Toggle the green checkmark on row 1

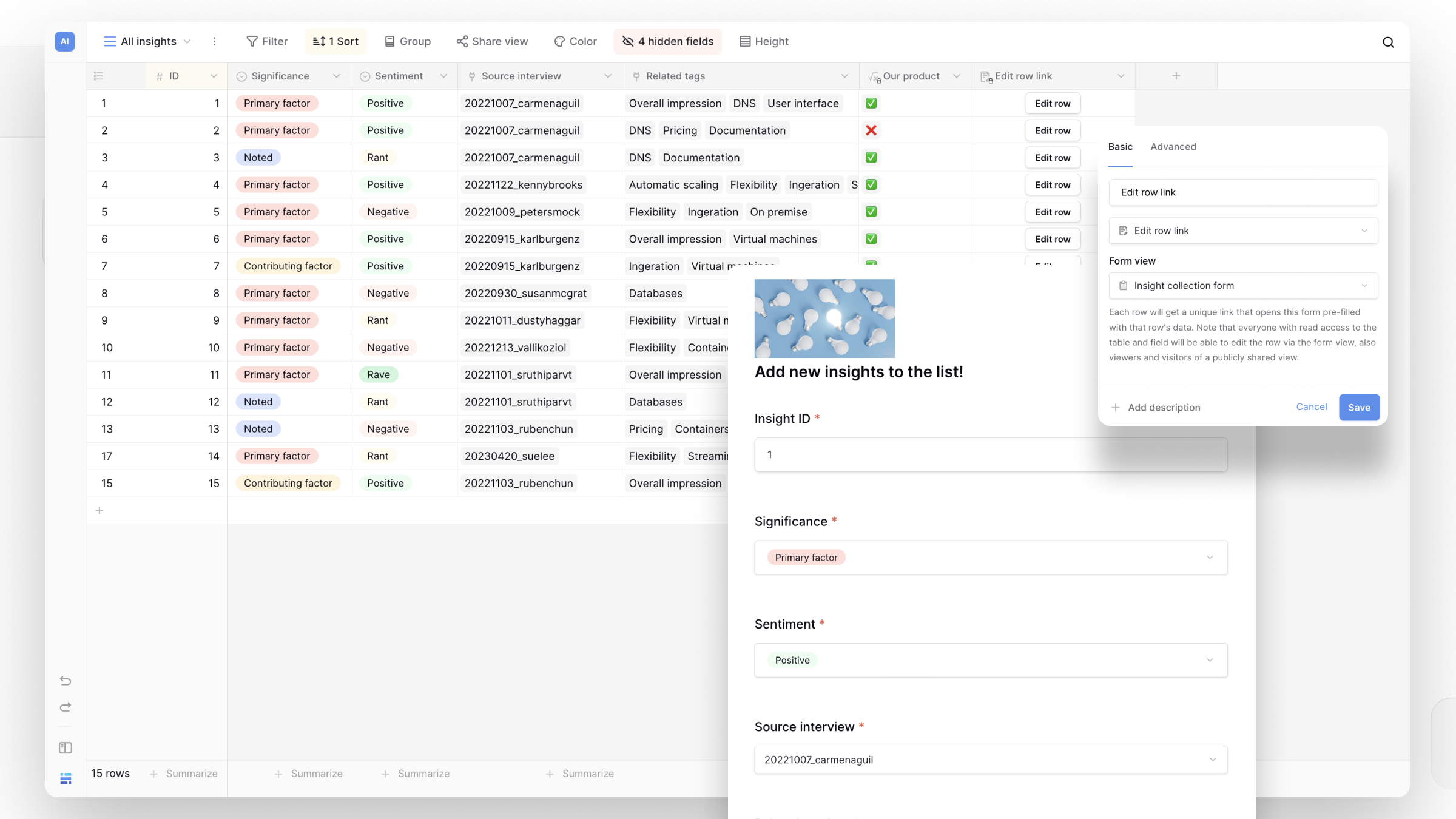click(x=871, y=103)
